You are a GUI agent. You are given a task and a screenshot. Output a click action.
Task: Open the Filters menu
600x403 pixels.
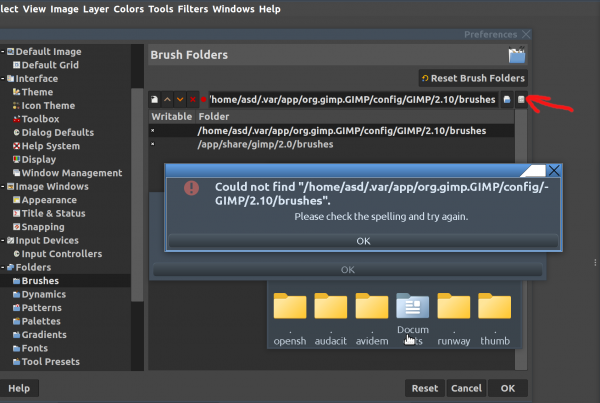tap(193, 9)
